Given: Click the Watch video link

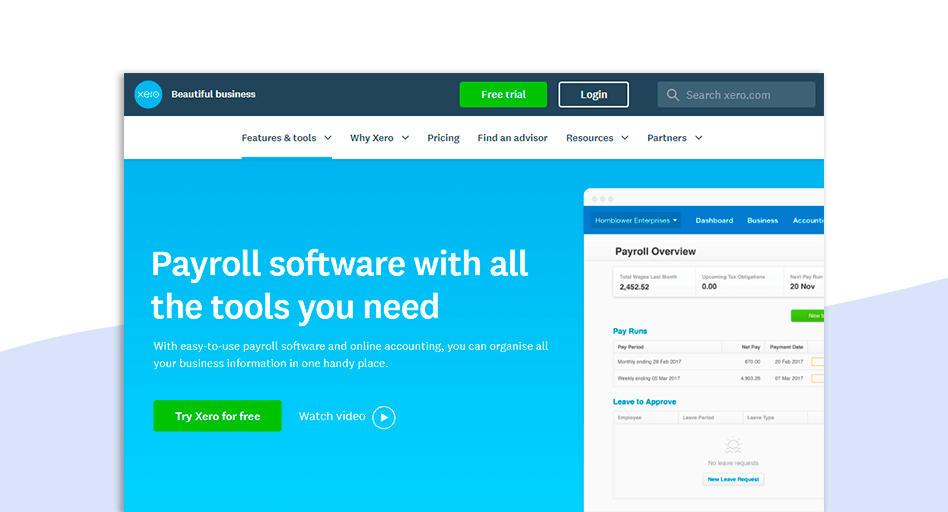Looking at the screenshot, I should 332,416.
